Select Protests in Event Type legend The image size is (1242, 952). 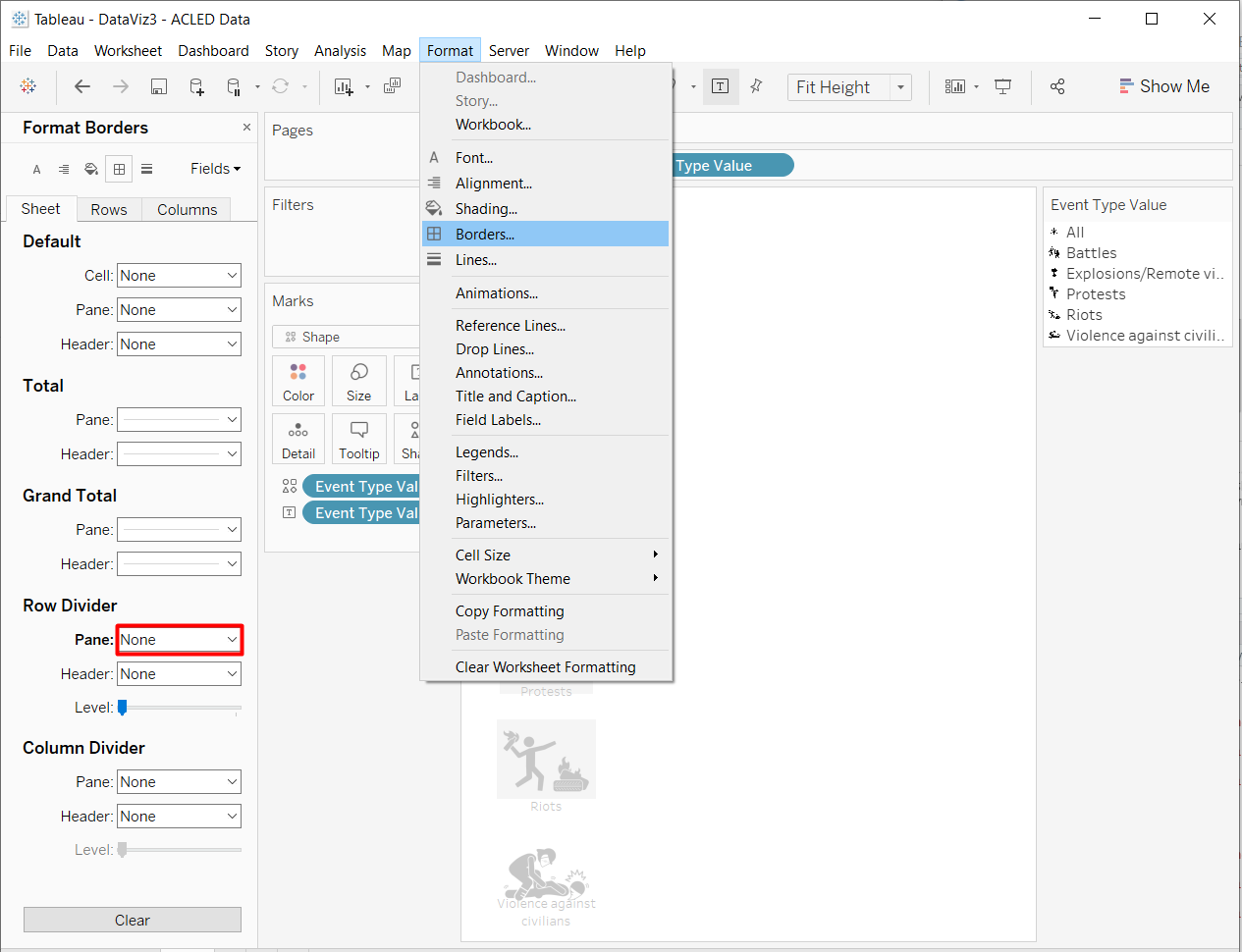pos(1096,294)
